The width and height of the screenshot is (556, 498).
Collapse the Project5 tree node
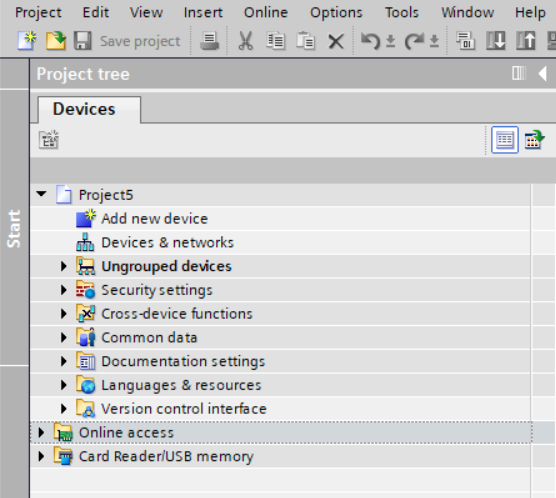coord(41,194)
